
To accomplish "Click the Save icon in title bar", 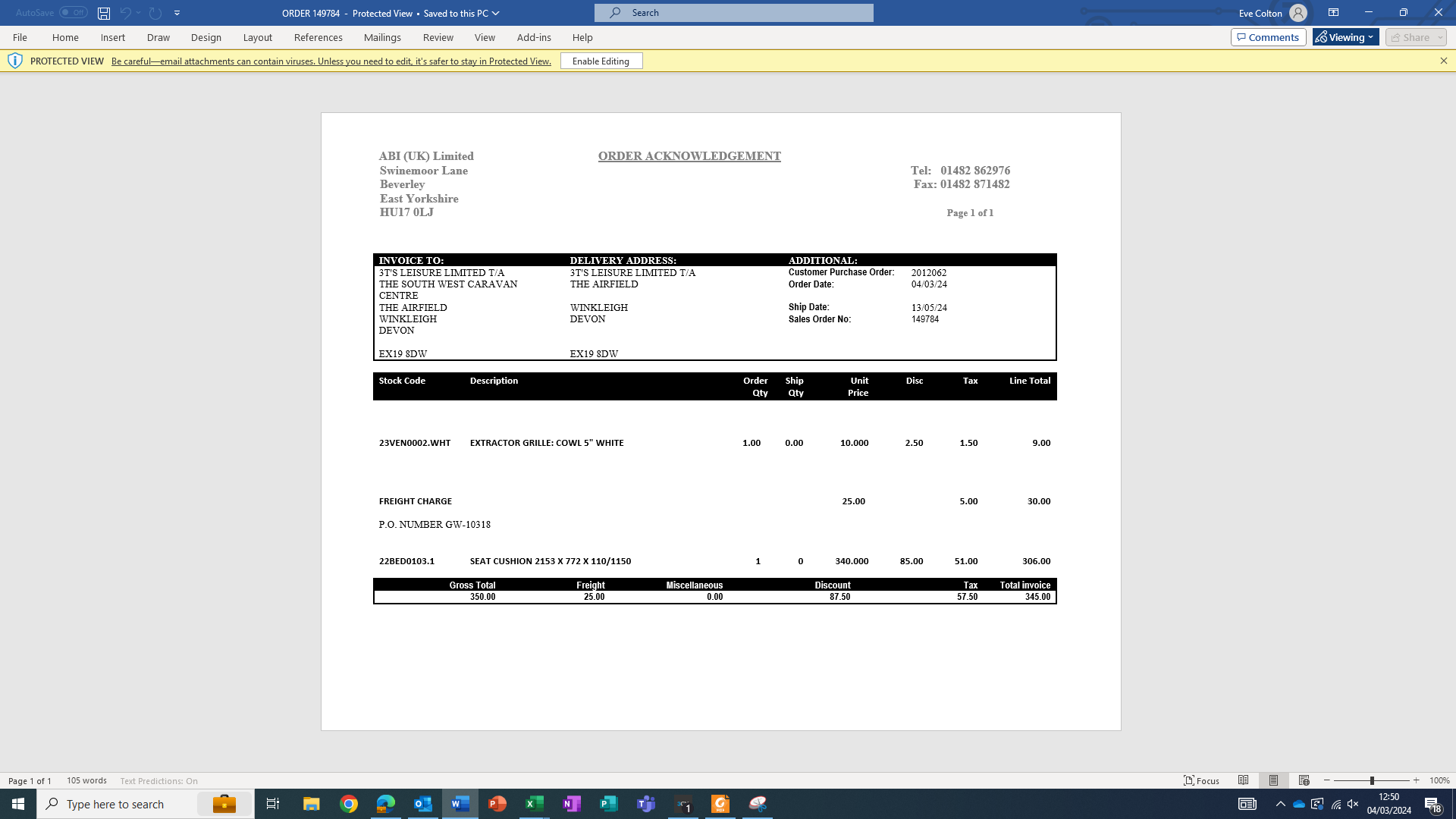I will coord(104,13).
